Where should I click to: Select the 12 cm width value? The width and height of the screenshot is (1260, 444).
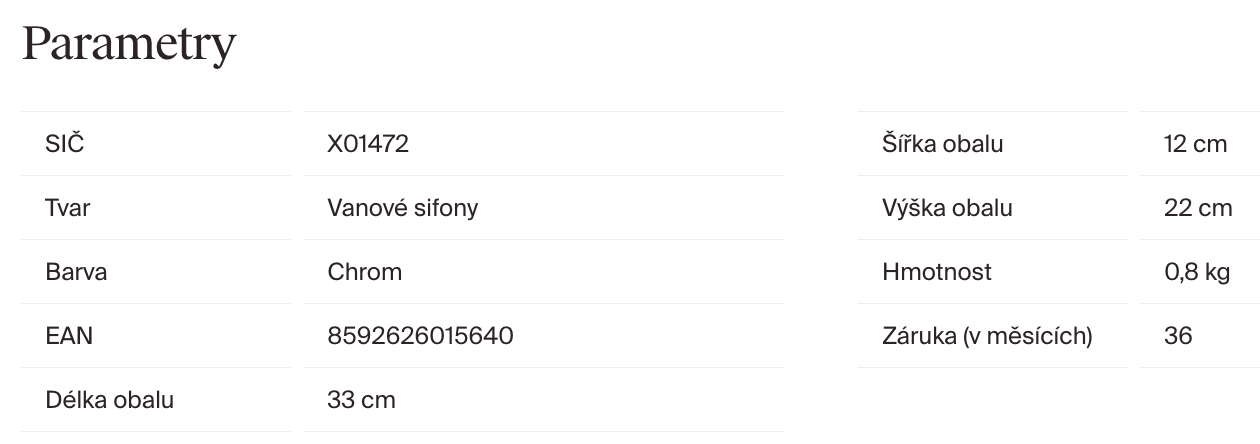[x=1195, y=144]
